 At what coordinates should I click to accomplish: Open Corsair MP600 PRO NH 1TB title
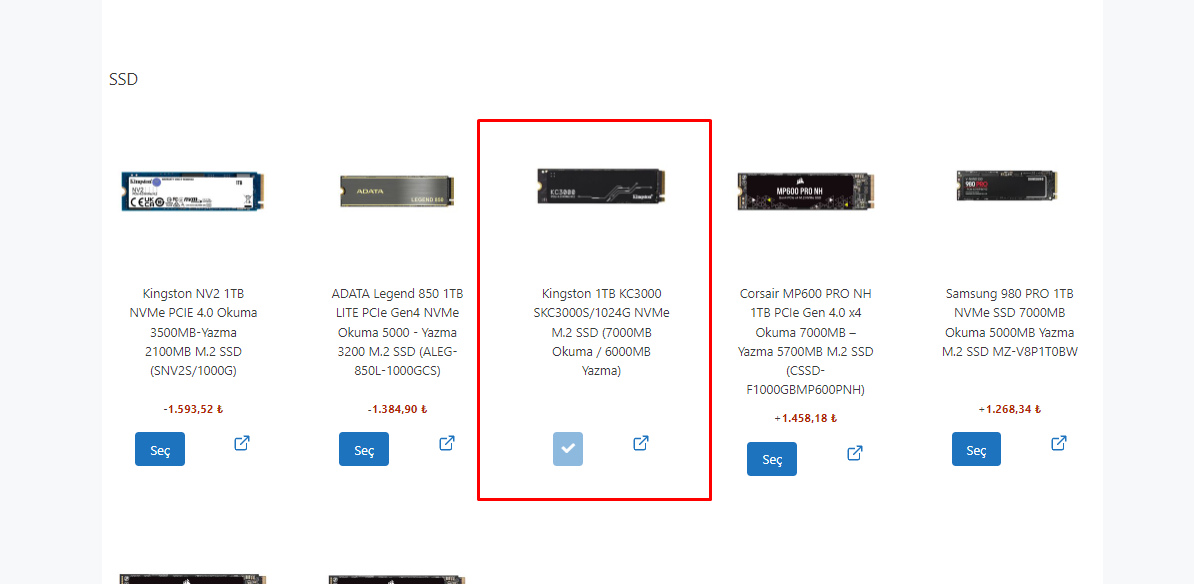(806, 342)
